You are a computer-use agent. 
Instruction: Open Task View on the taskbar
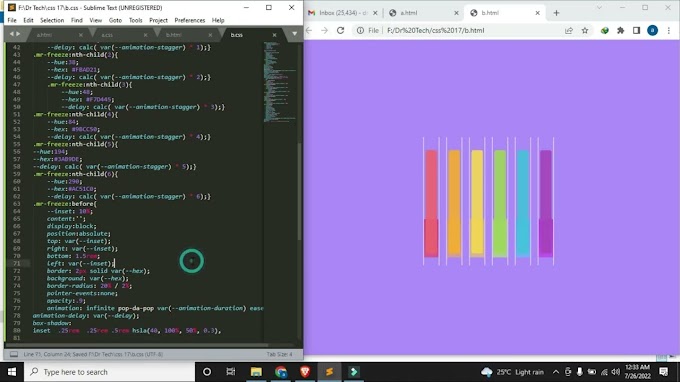[x=231, y=372]
